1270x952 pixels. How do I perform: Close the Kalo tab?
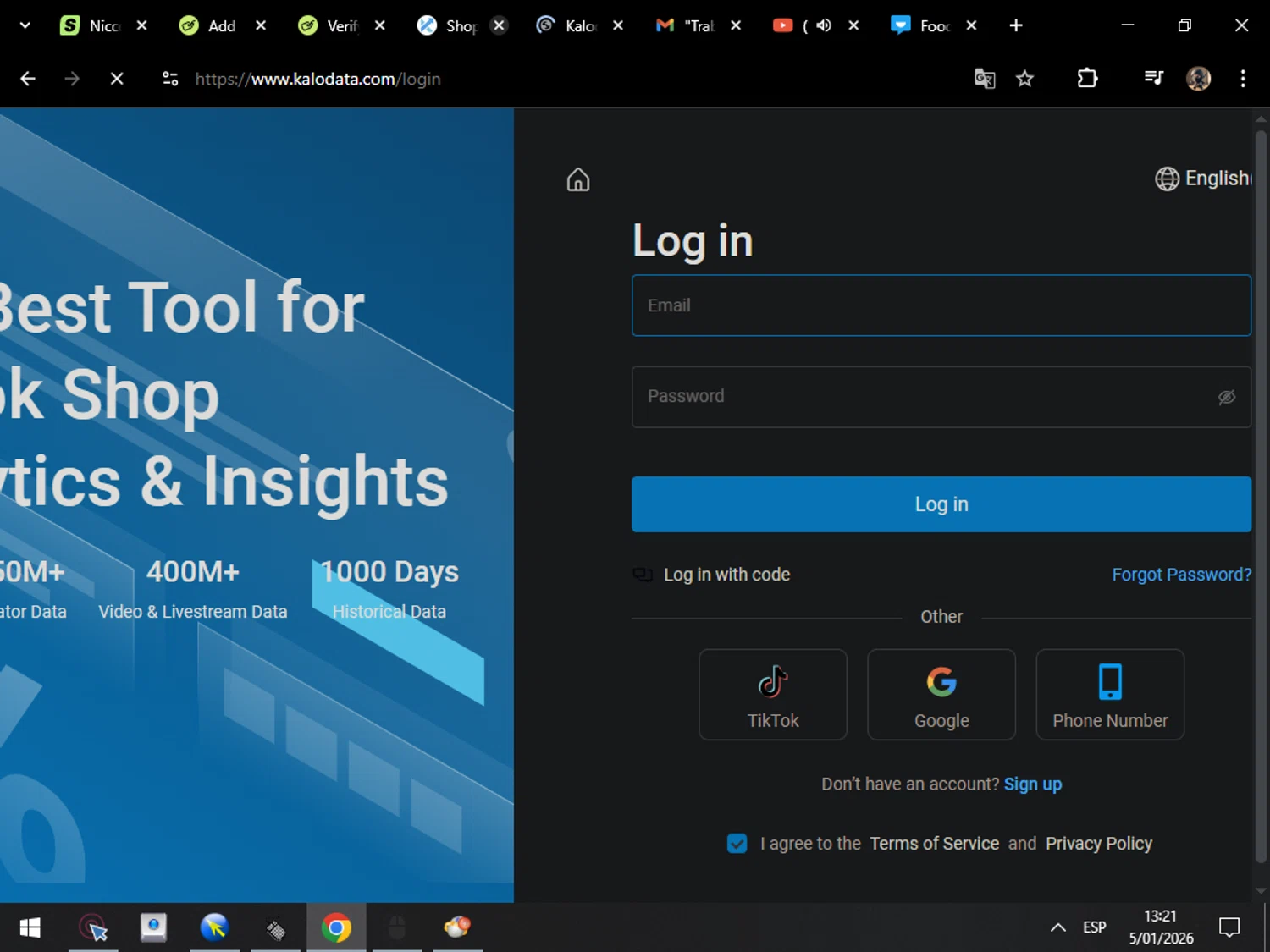pos(618,25)
